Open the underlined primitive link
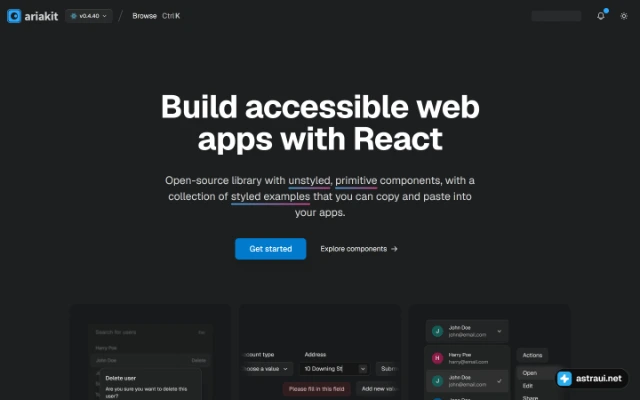640x400 pixels. tap(356, 180)
